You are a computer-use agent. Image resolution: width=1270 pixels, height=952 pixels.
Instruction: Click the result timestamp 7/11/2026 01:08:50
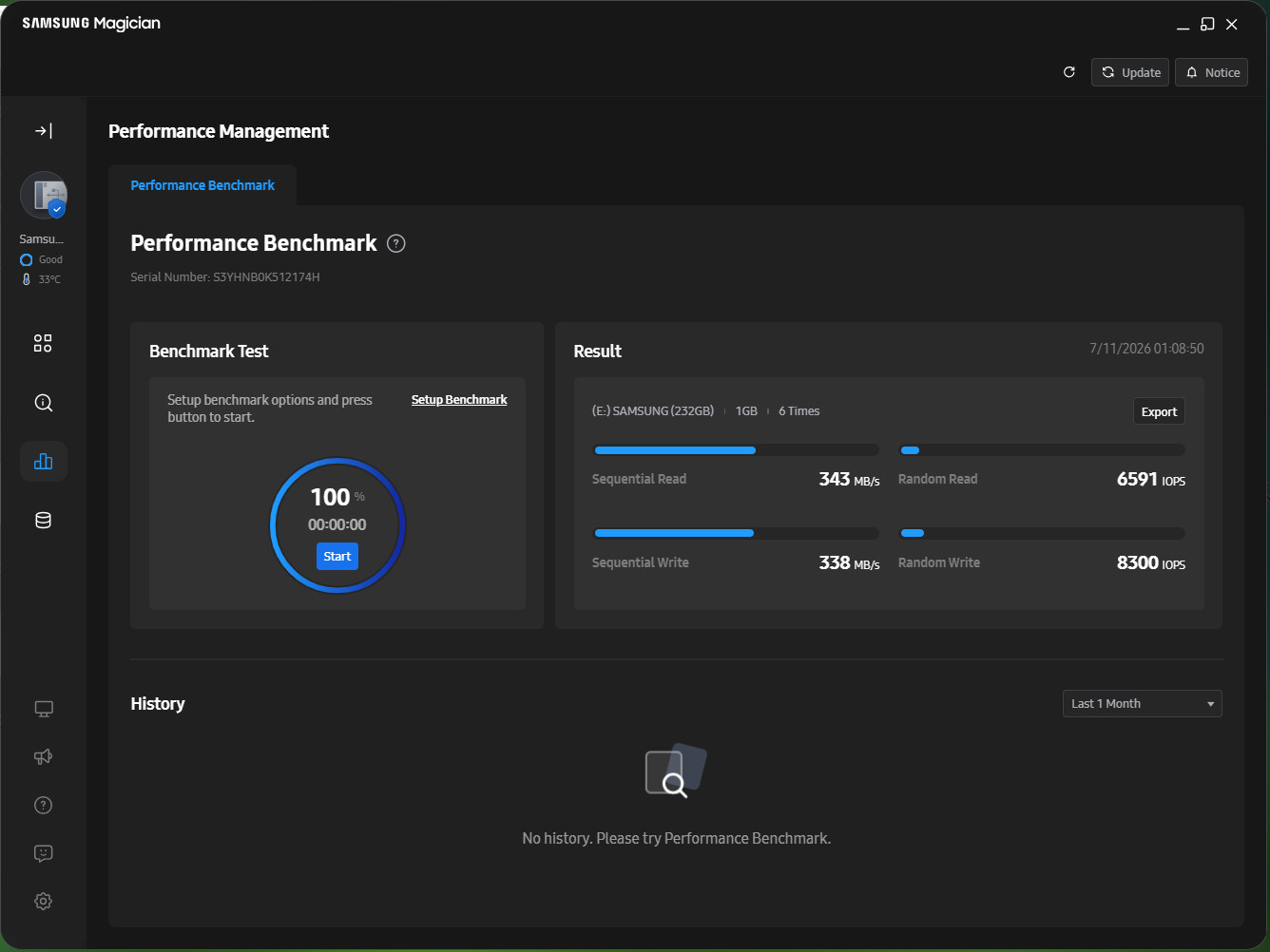pyautogui.click(x=1146, y=349)
